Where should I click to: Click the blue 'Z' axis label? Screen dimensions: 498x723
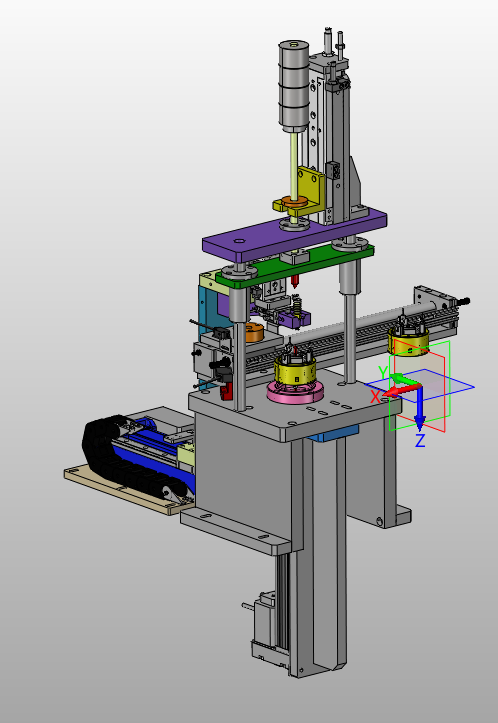[420, 440]
